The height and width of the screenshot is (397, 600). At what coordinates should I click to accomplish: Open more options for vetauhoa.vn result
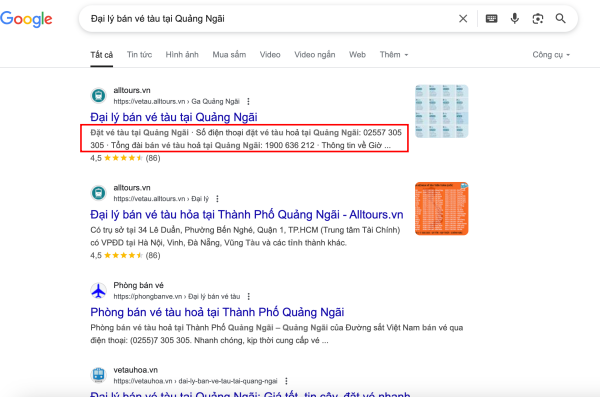286,381
